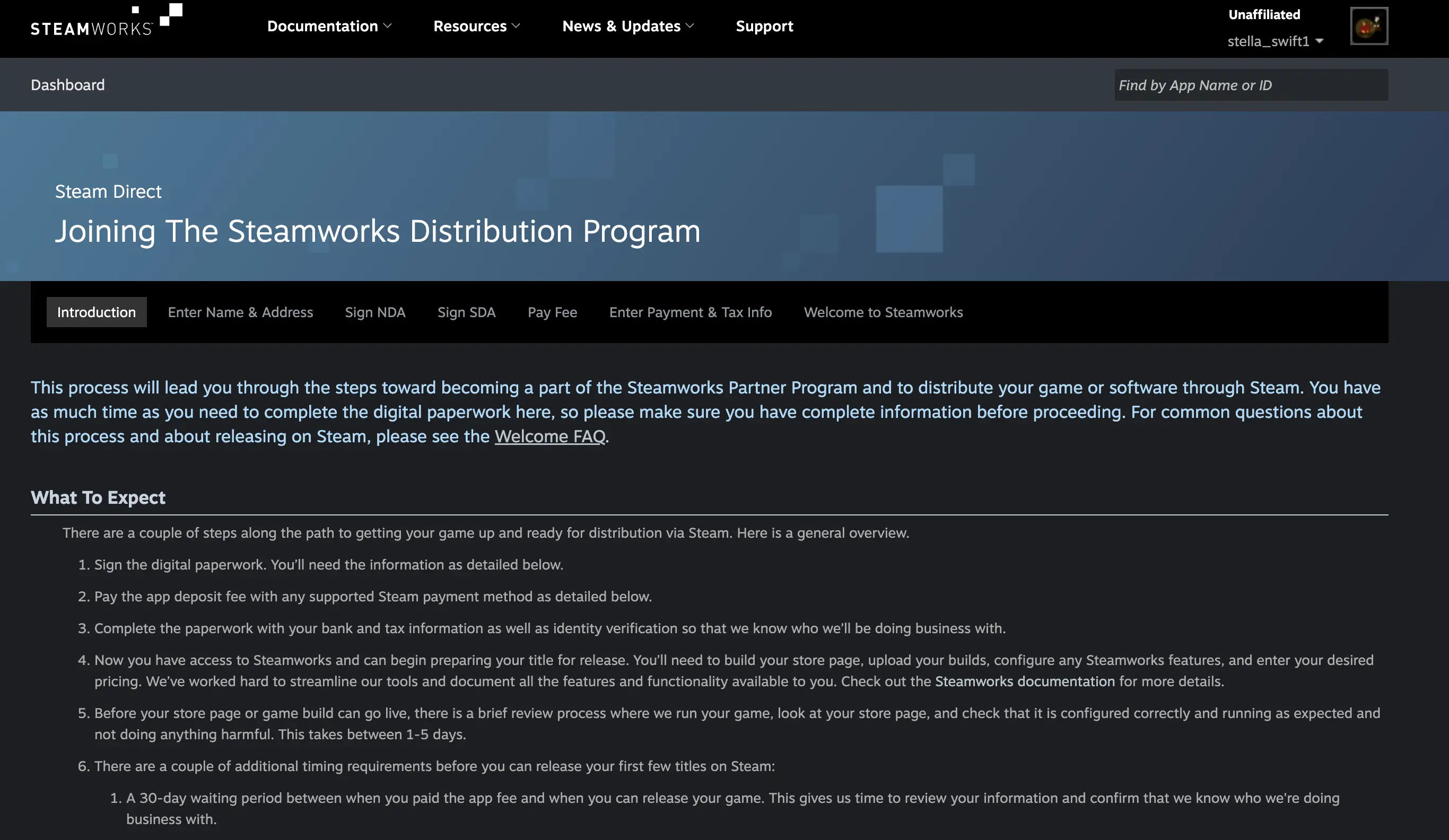Viewport: 1449px width, 840px height.
Task: Click the Steam Direct subtitle
Action: 108,191
